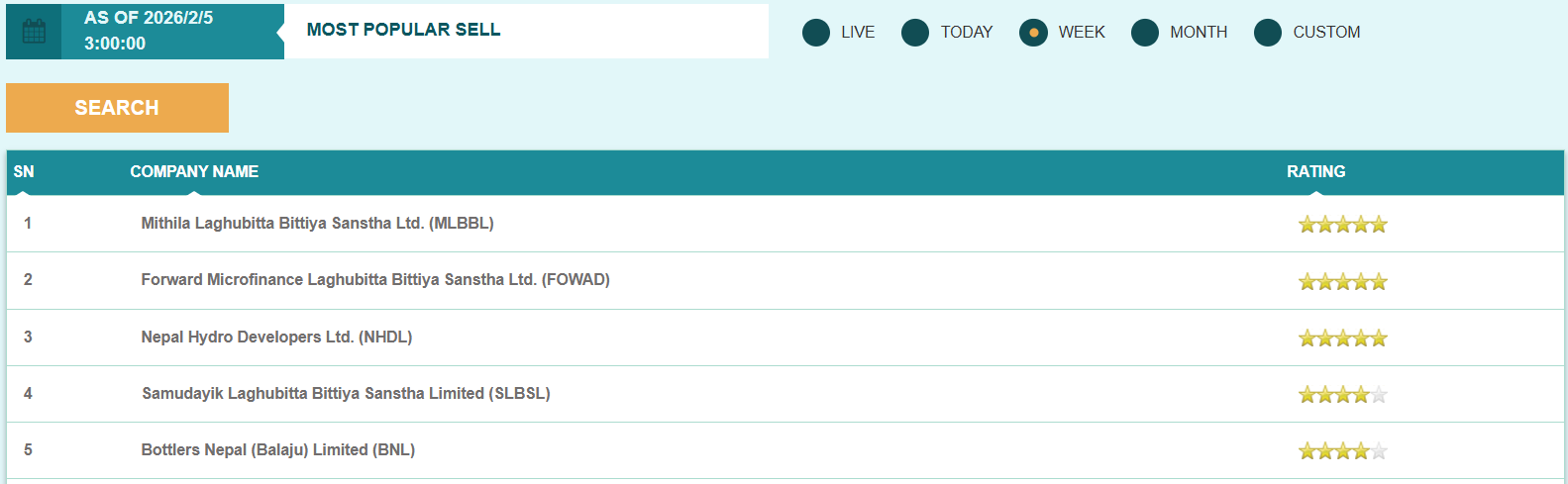Open Forward Microfinance Laghubitta (FOWAD) company

point(375,280)
